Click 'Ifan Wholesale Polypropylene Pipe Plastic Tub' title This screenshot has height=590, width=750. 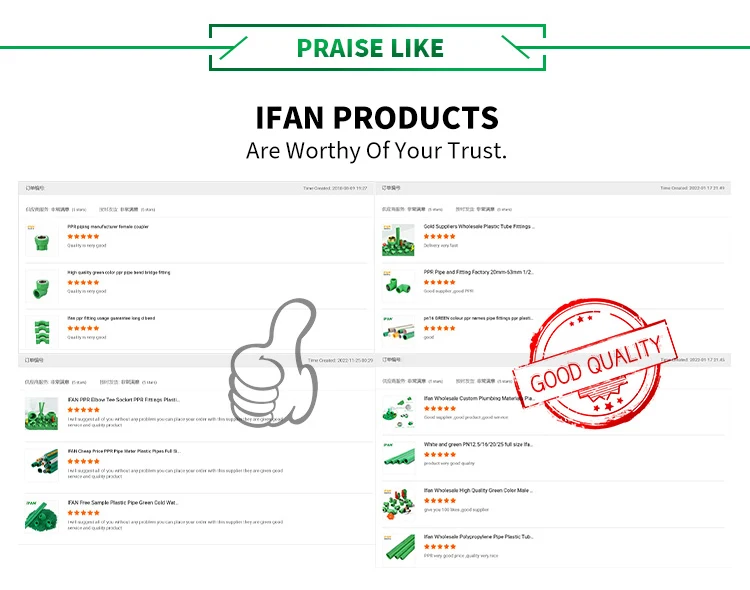478,536
